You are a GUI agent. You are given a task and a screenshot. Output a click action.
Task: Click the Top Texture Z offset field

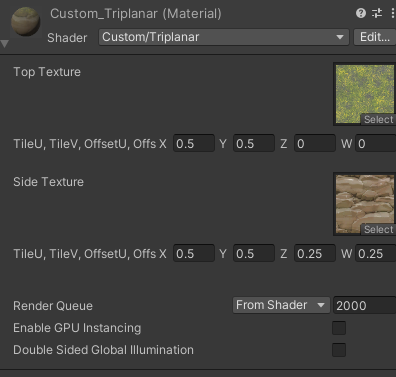tap(315, 144)
